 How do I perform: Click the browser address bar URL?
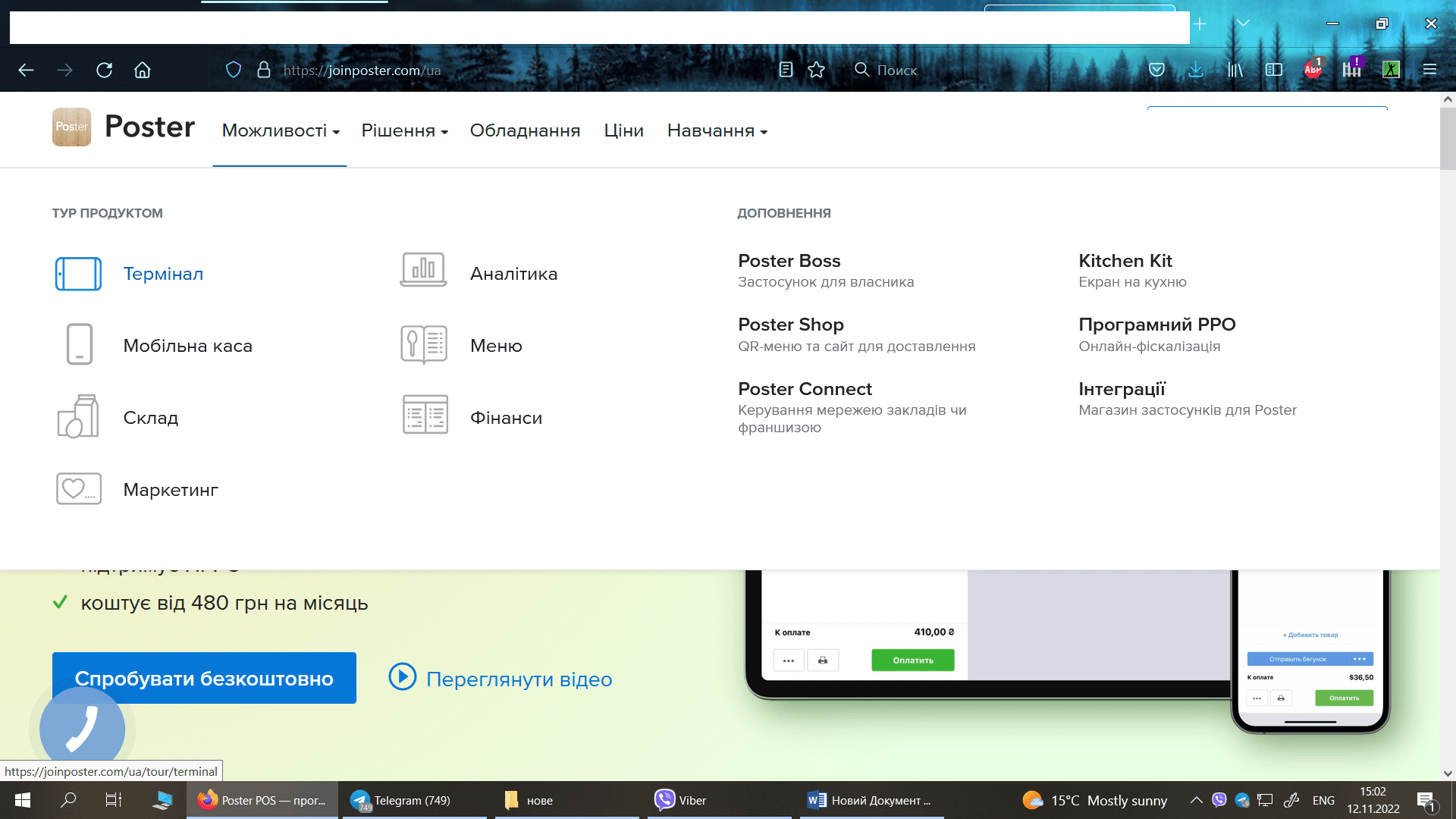click(x=362, y=70)
